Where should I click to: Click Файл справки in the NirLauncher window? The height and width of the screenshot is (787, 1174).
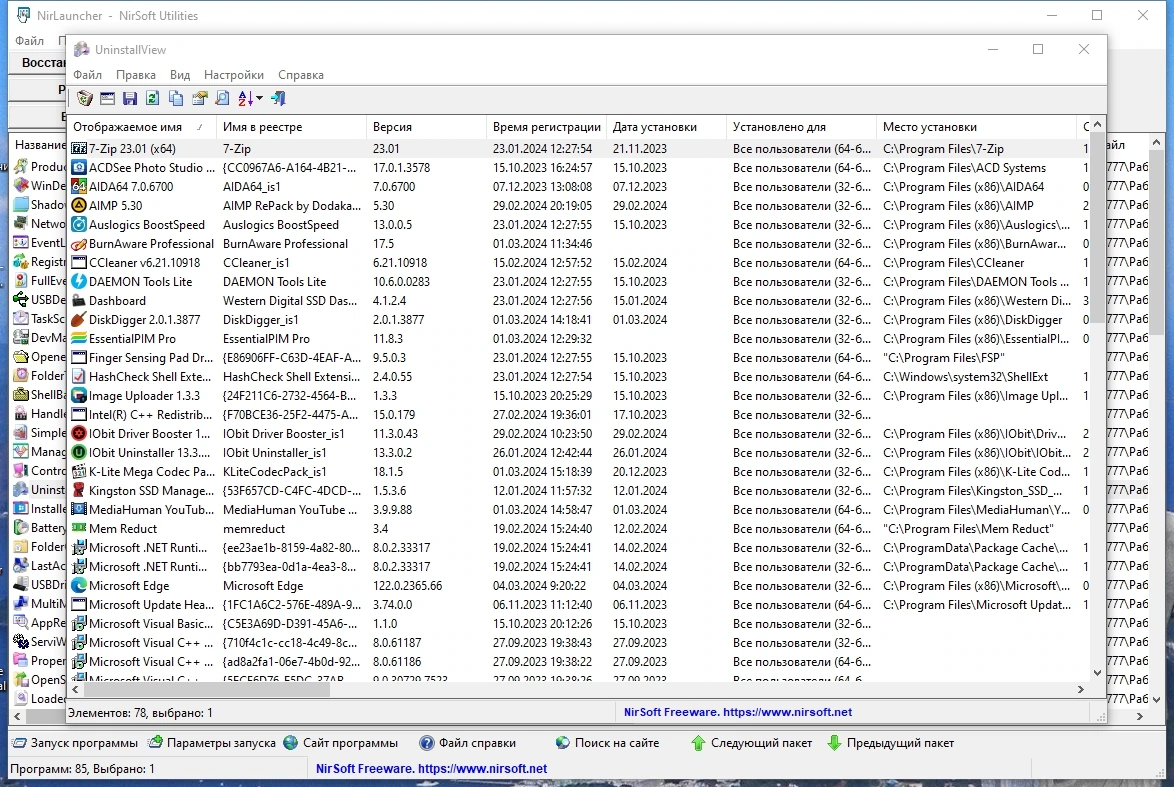[x=468, y=743]
